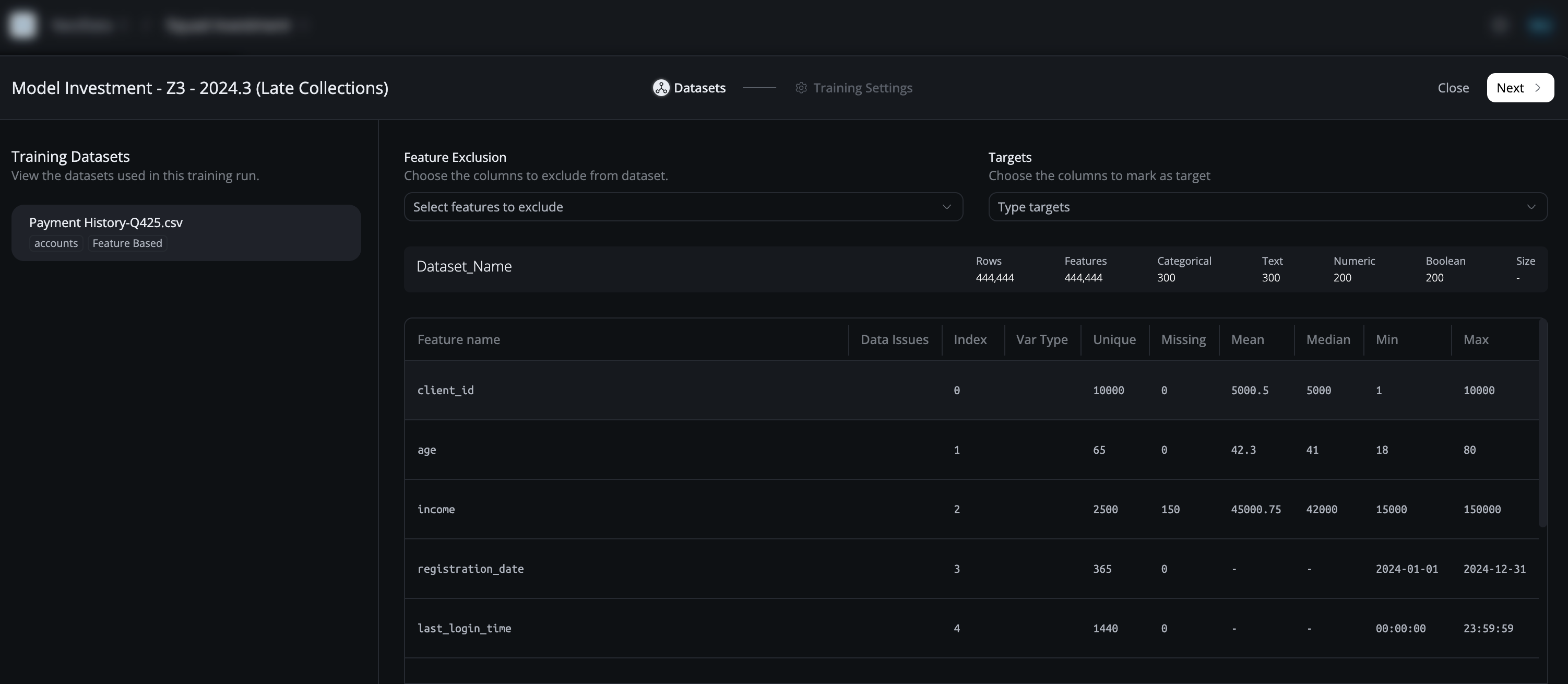This screenshot has width=1568, height=684.
Task: Click the Datasets step icon
Action: (x=660, y=88)
